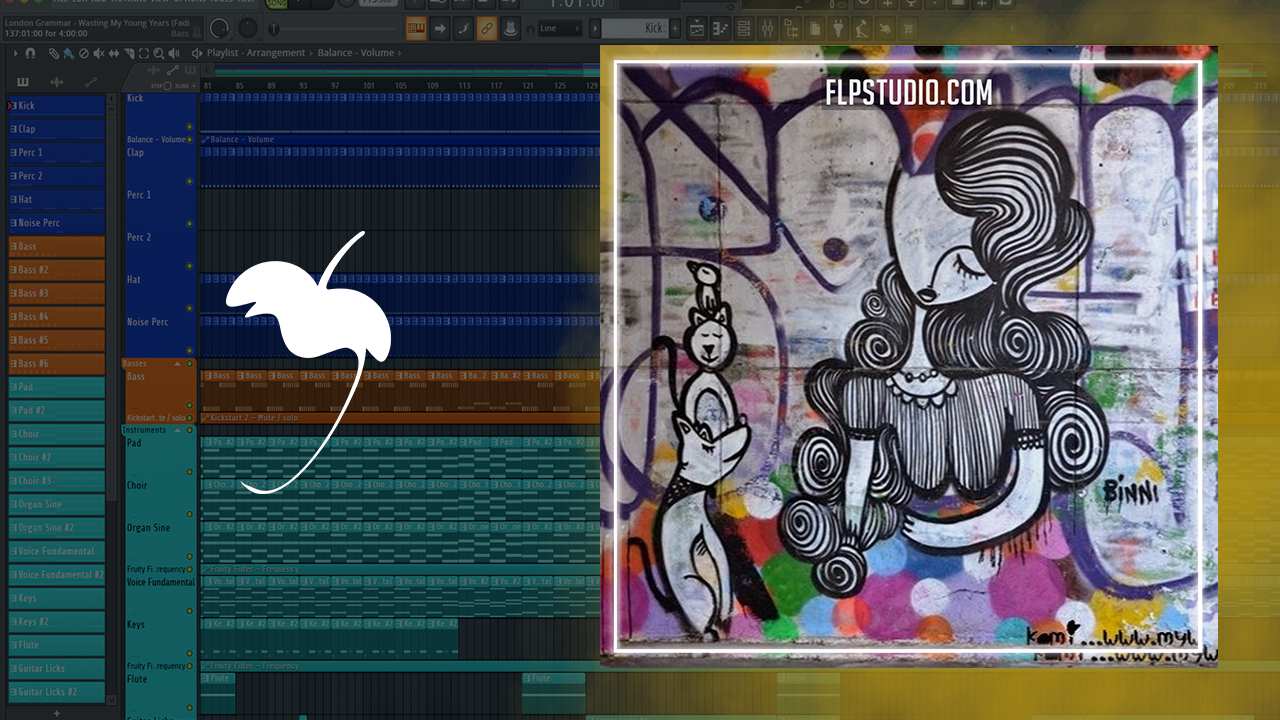Collapse the Instruments track group
Image resolution: width=1280 pixels, height=720 pixels.
tap(177, 430)
